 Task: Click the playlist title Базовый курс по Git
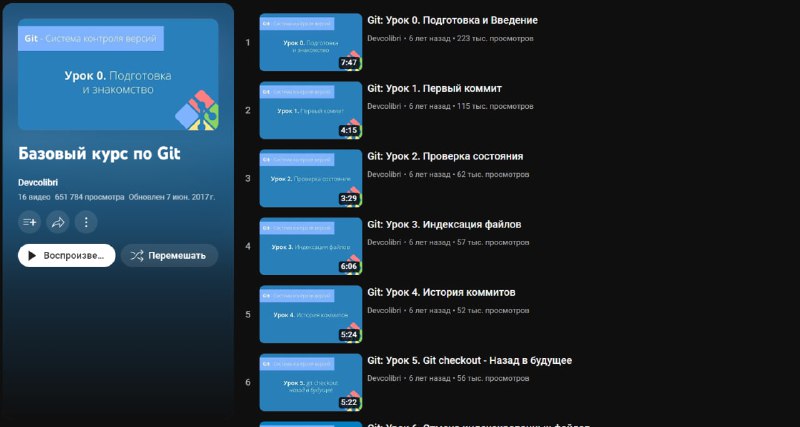[99, 154]
